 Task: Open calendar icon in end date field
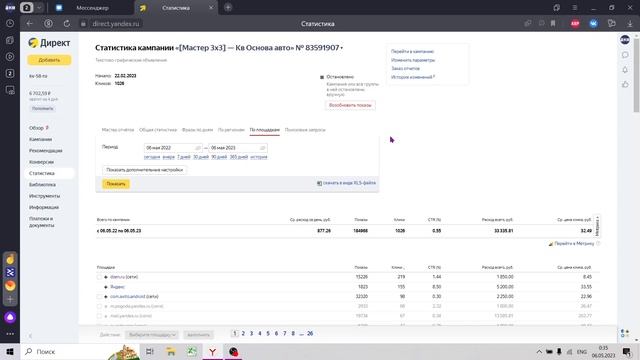263,148
